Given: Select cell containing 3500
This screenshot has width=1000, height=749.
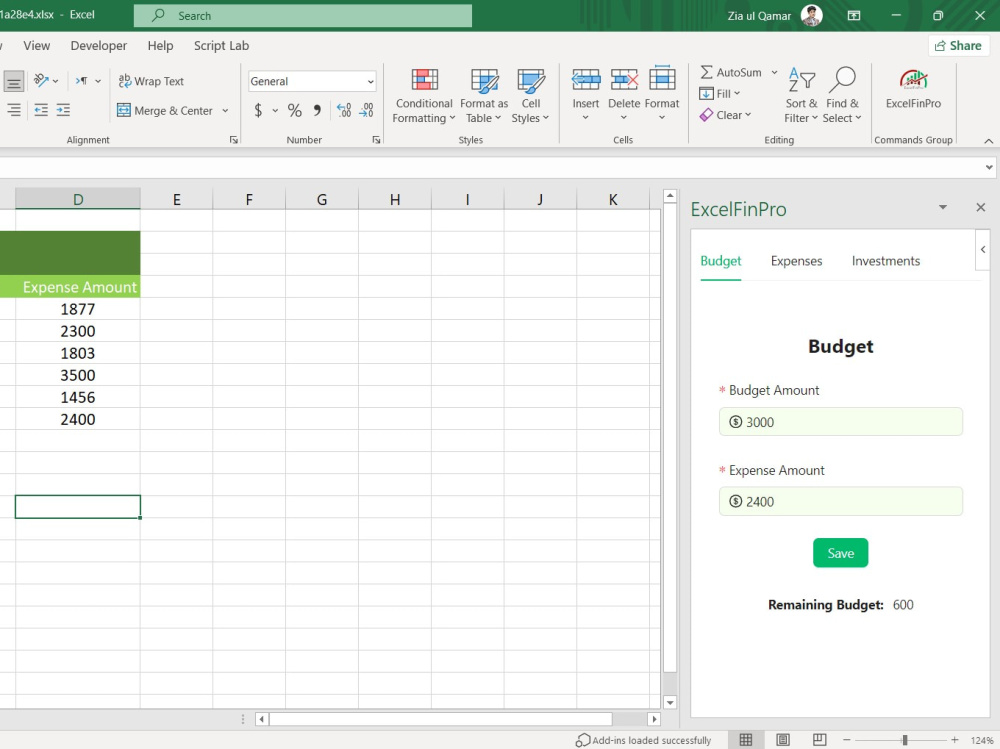Looking at the screenshot, I should [x=78, y=375].
